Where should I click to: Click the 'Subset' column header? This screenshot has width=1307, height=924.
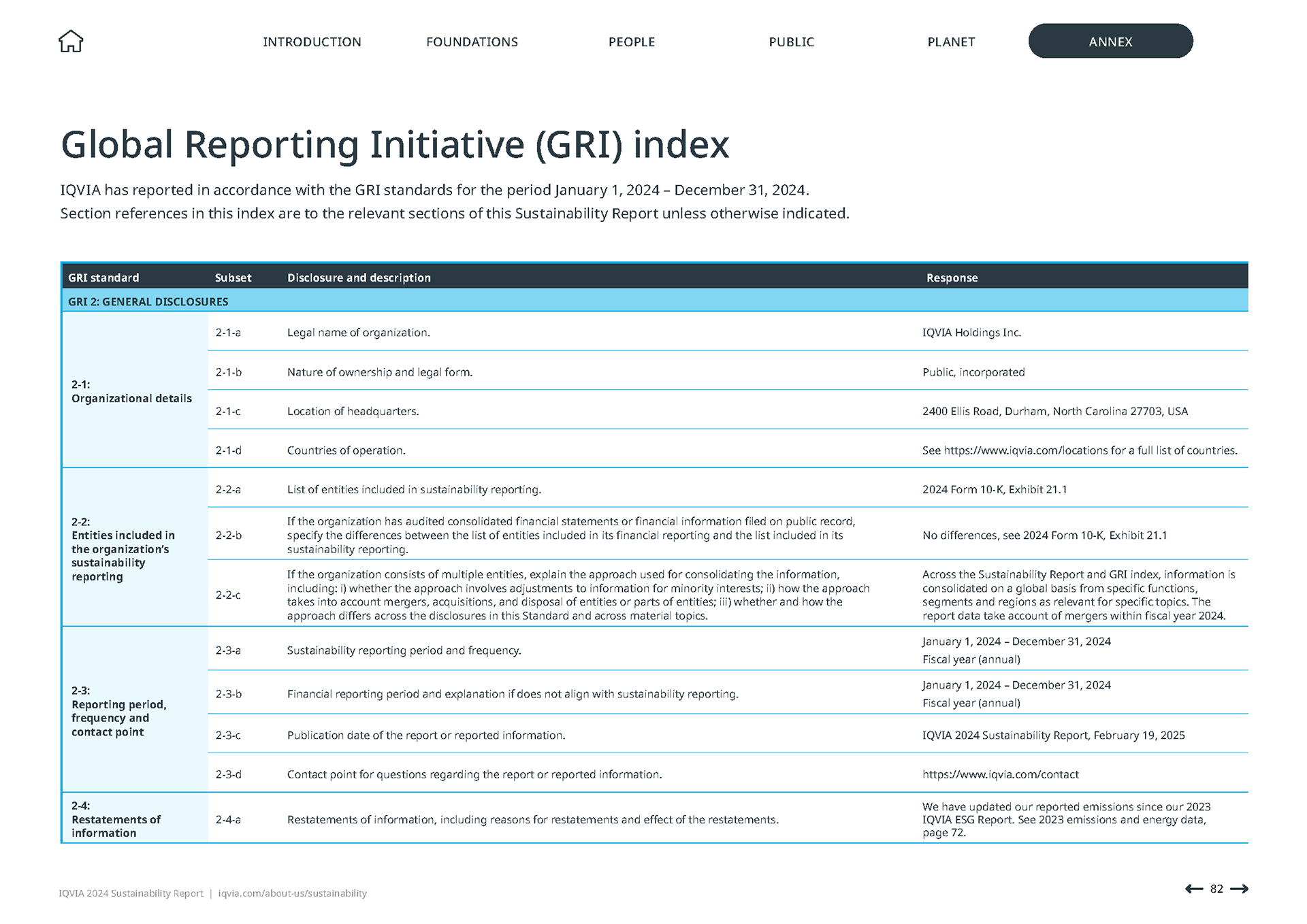tap(233, 278)
